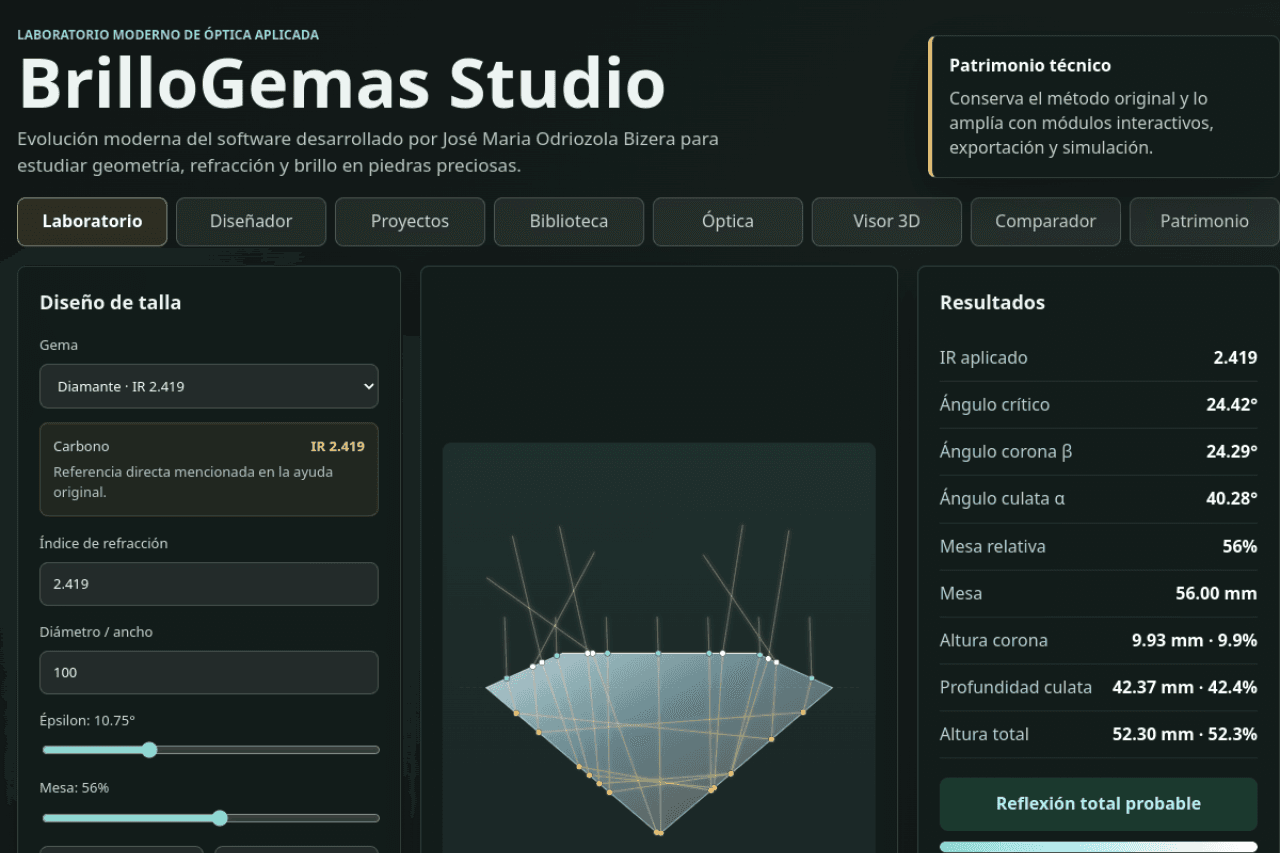This screenshot has height=853, width=1280.
Task: Click the Reflexión total probable badge
Action: [1098, 804]
